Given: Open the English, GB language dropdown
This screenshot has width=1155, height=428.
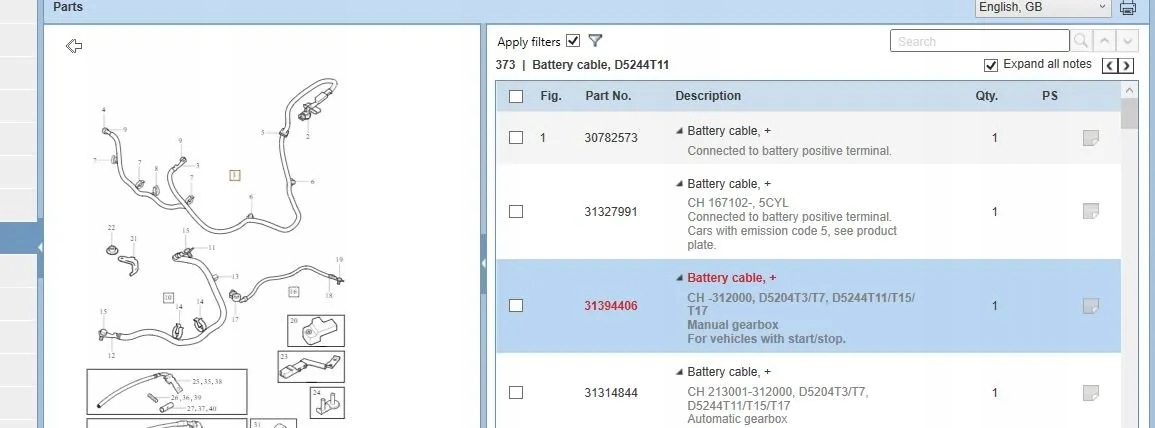Looking at the screenshot, I should coord(1043,7).
